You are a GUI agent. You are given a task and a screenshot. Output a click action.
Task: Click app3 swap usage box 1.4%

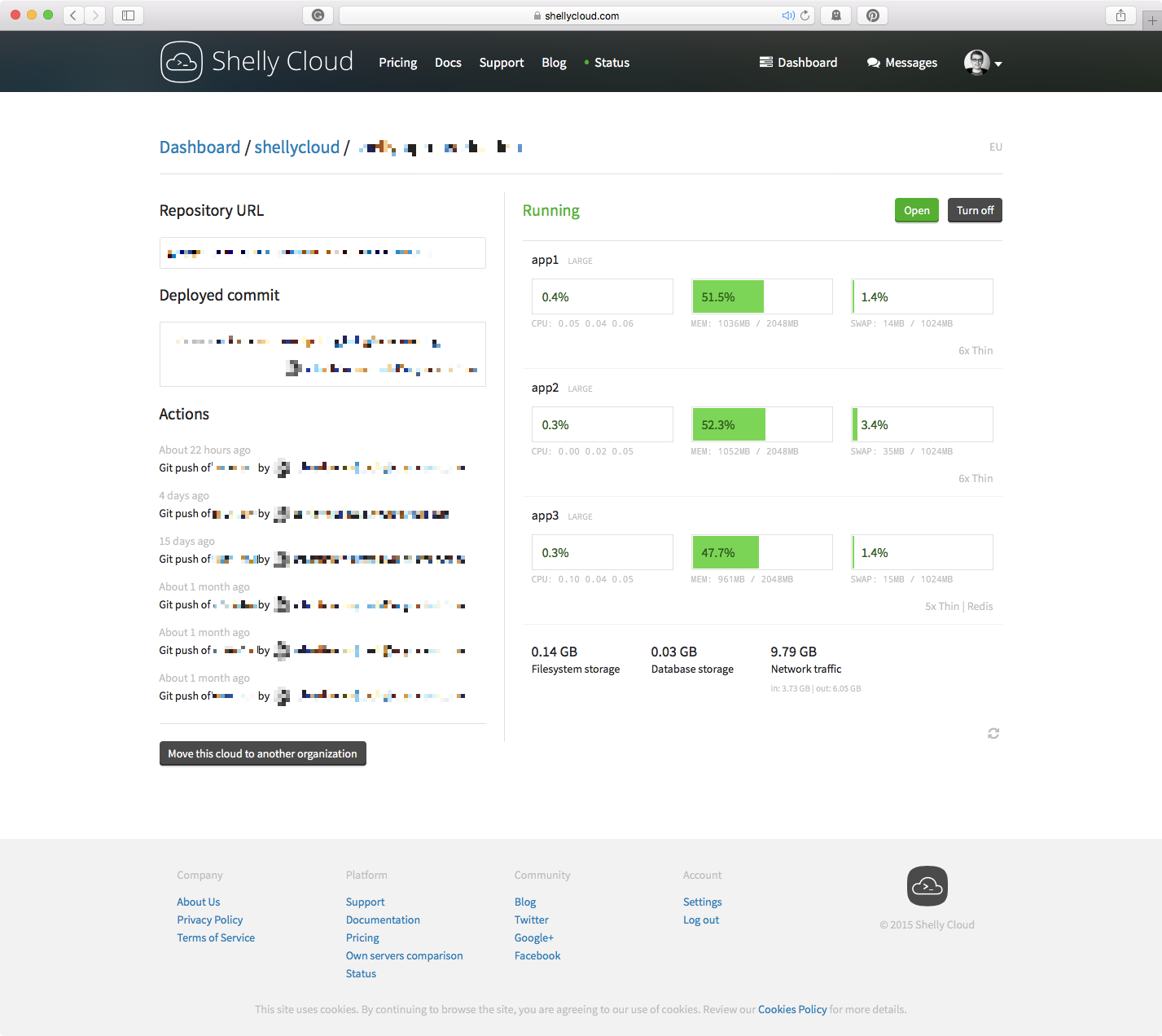click(x=922, y=552)
